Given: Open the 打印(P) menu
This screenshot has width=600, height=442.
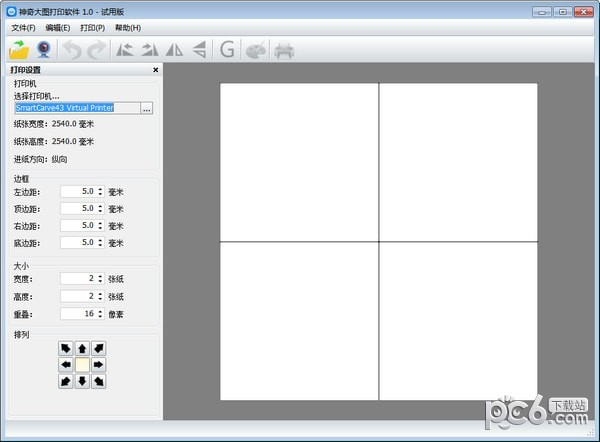Looking at the screenshot, I should (x=92, y=28).
